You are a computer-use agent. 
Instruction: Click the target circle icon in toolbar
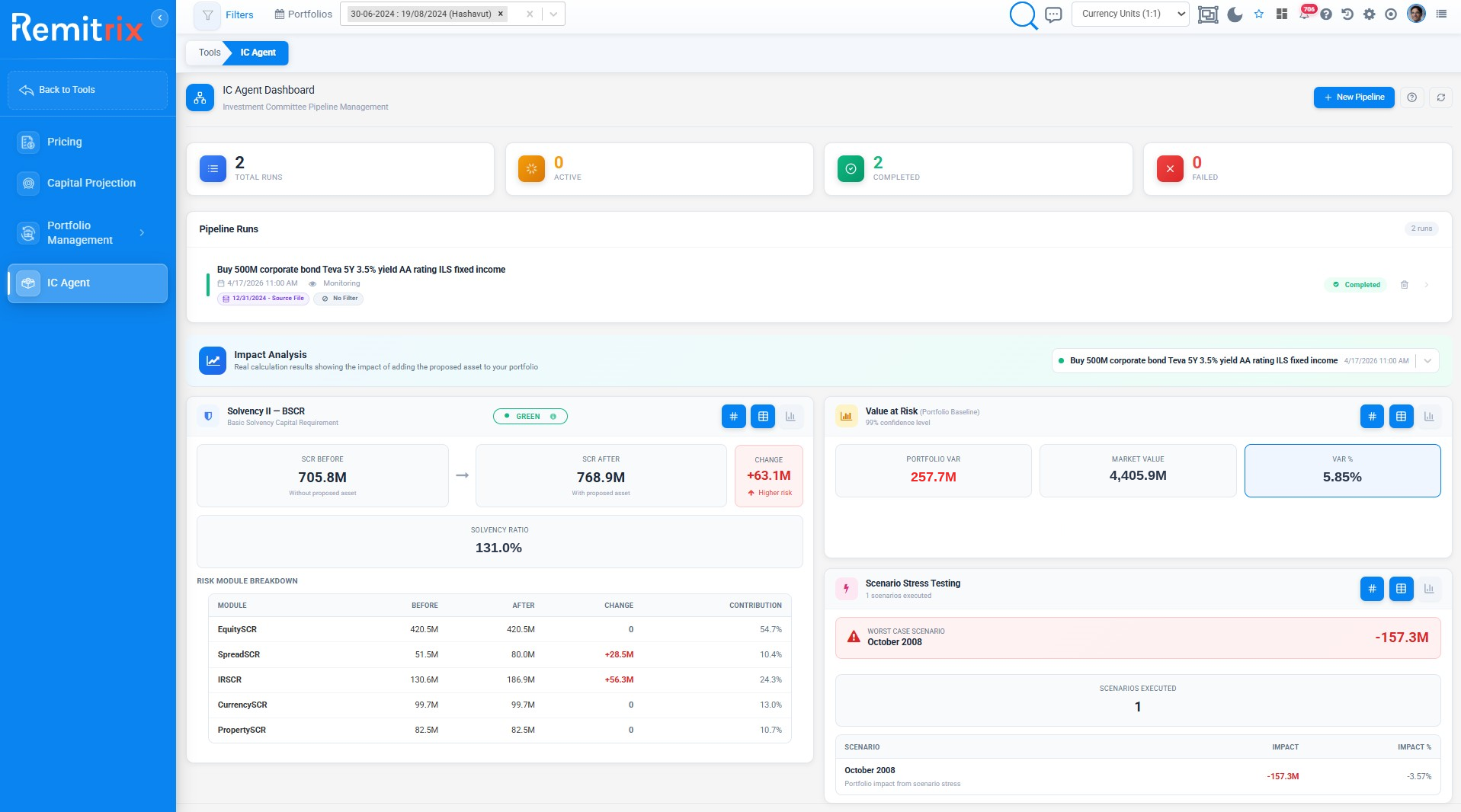tap(1391, 14)
